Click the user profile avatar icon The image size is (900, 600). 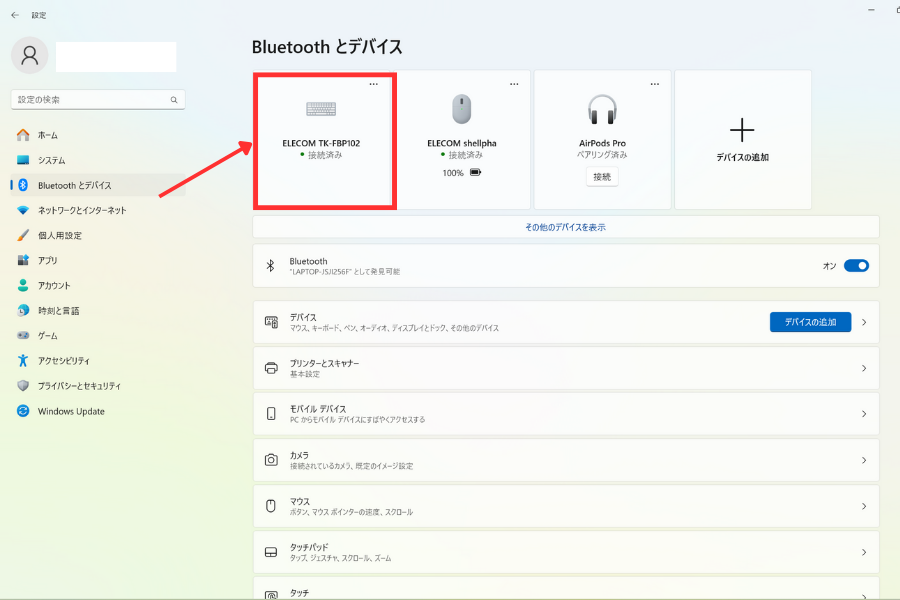click(30, 55)
